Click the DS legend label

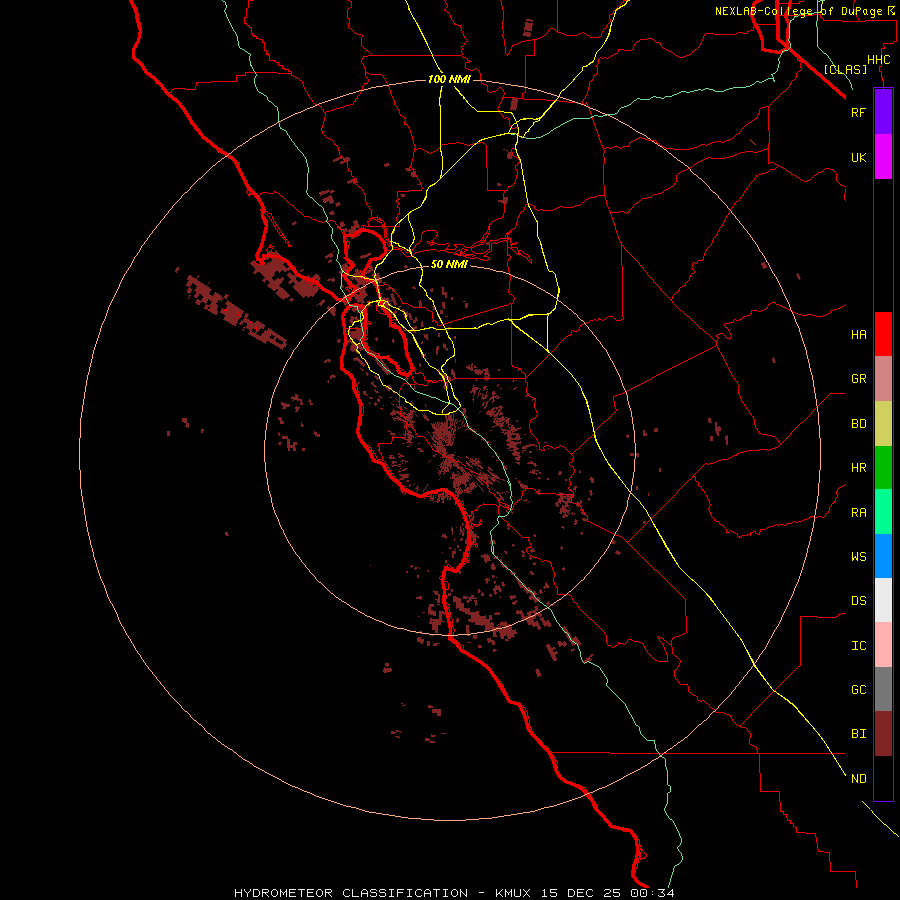pos(858,600)
